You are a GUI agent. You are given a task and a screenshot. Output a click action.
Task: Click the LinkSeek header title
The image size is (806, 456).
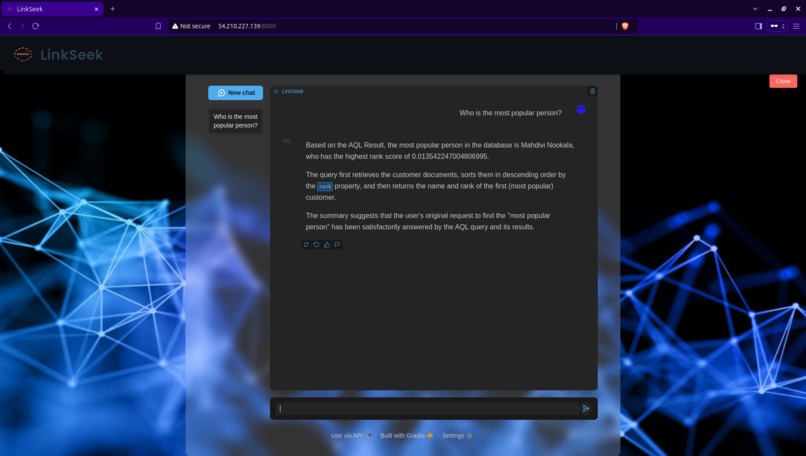[x=71, y=54]
